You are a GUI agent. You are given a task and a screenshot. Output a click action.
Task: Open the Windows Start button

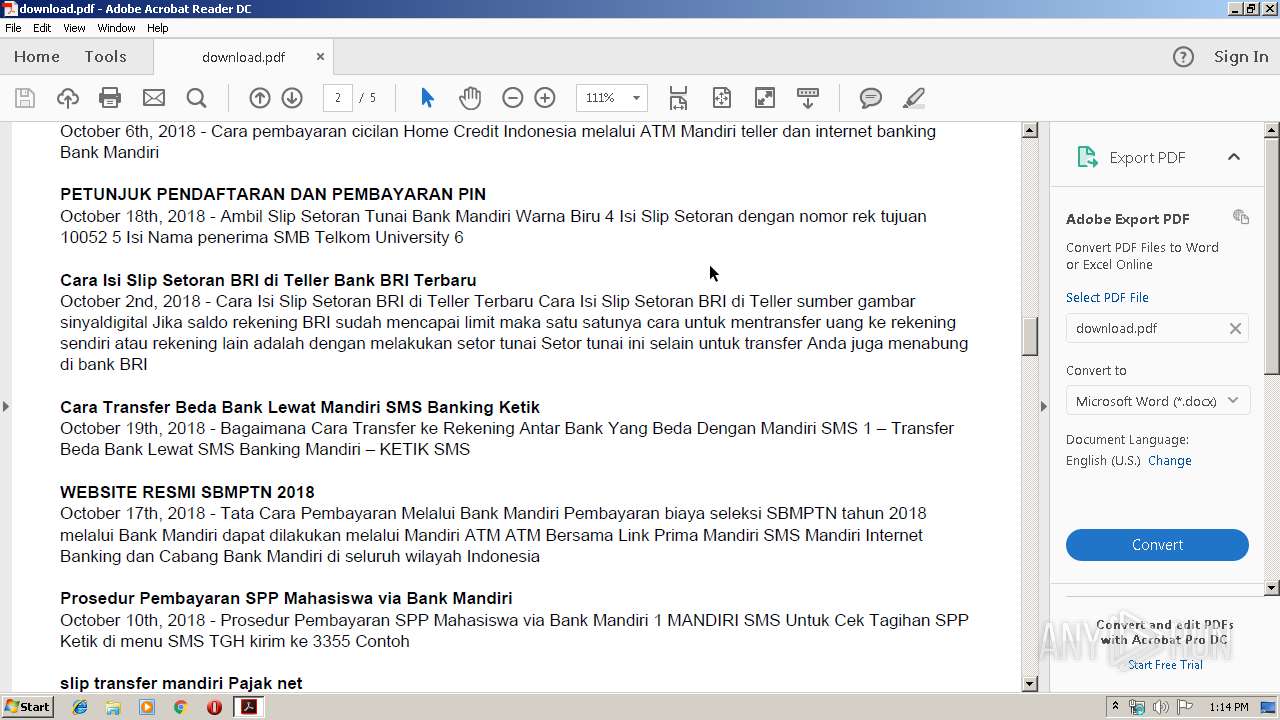[x=27, y=707]
